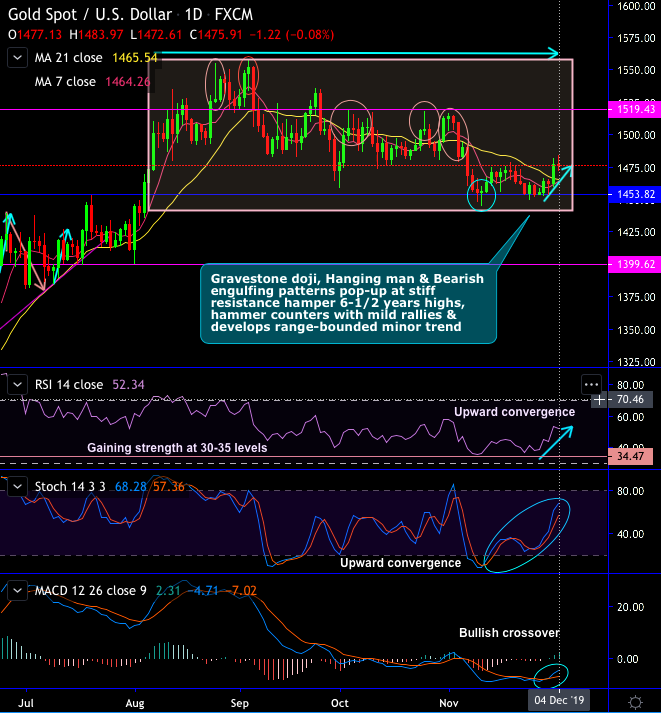This screenshot has width=661, height=713.
Task: Select the Bullish crossover text annotation
Action: coord(509,633)
